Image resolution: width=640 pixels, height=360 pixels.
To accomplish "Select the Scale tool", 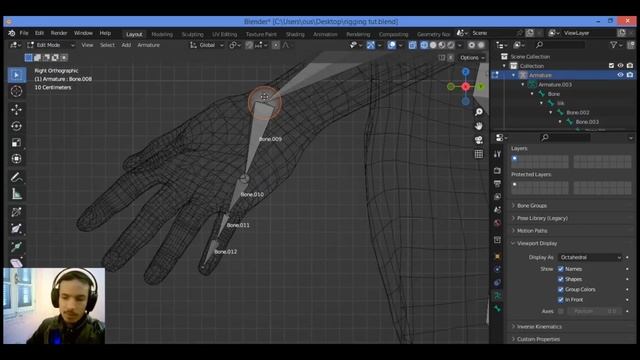I will (16, 142).
